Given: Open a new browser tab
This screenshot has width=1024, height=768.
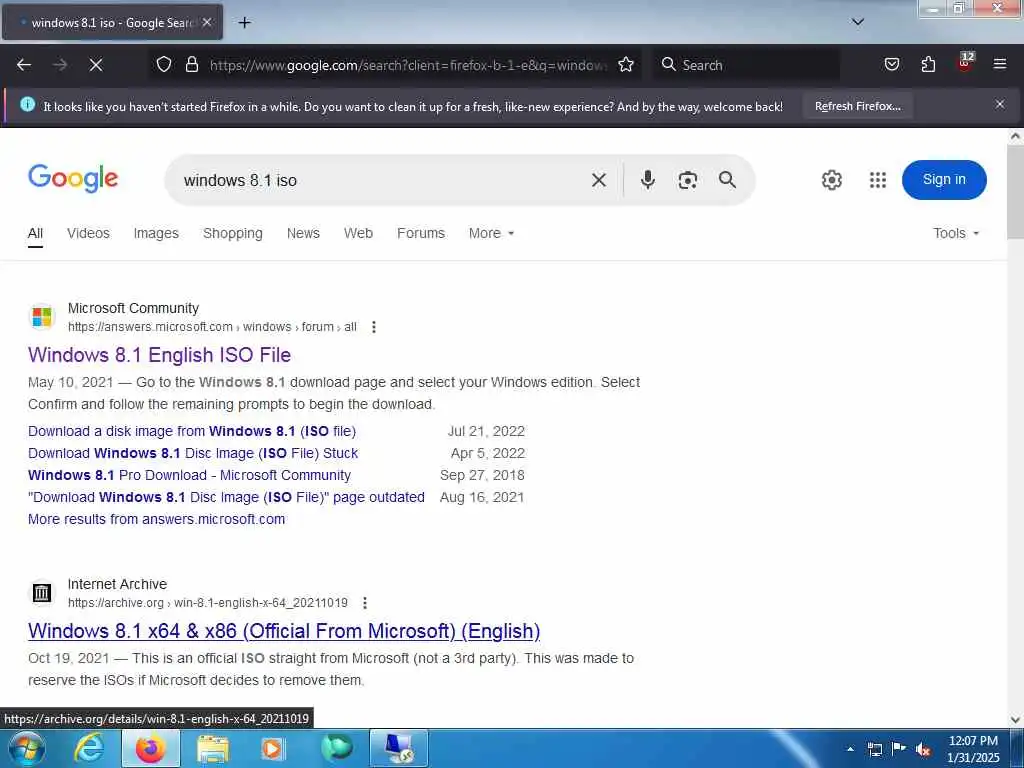Looking at the screenshot, I should click(244, 23).
